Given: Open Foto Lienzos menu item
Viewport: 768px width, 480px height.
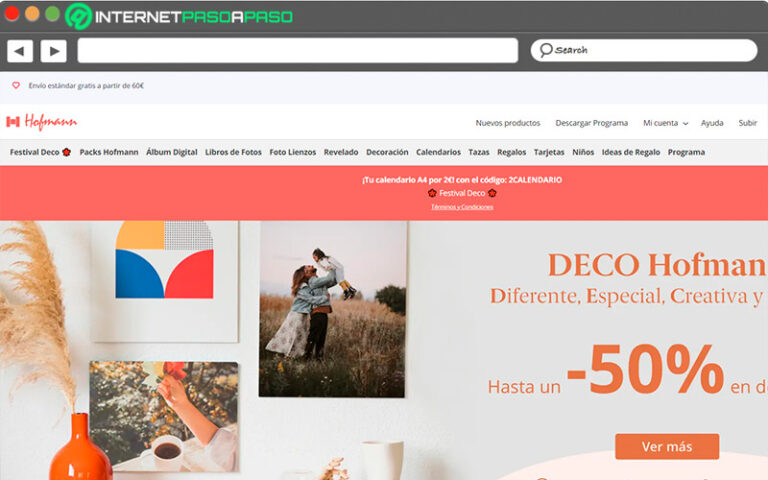Looking at the screenshot, I should tap(293, 152).
